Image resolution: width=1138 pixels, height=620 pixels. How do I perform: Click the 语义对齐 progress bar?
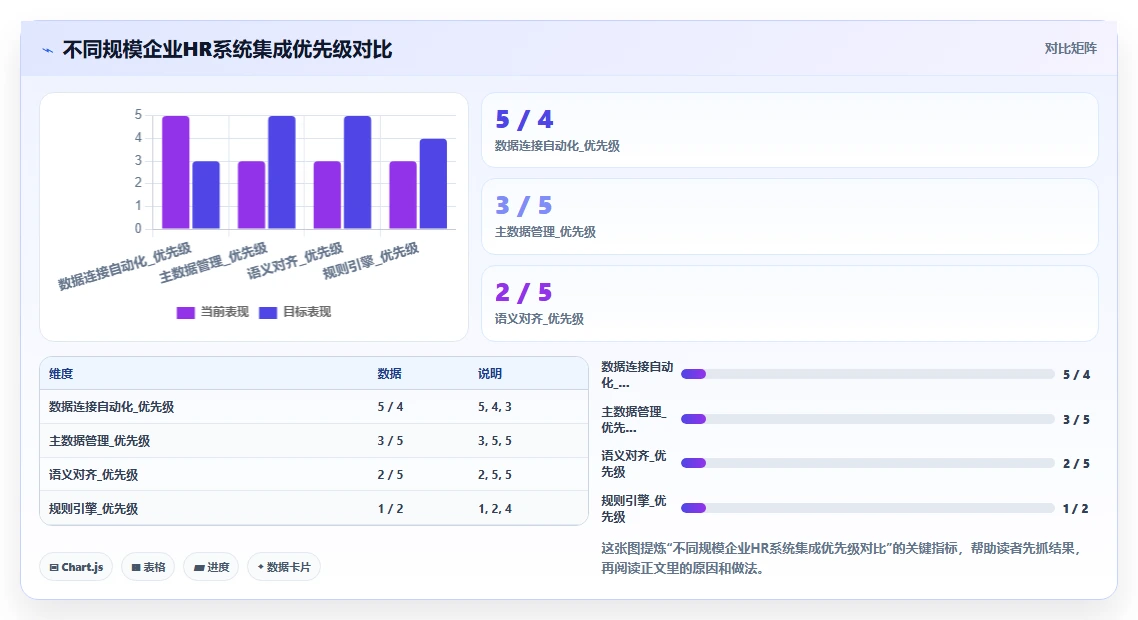pyautogui.click(x=867, y=463)
